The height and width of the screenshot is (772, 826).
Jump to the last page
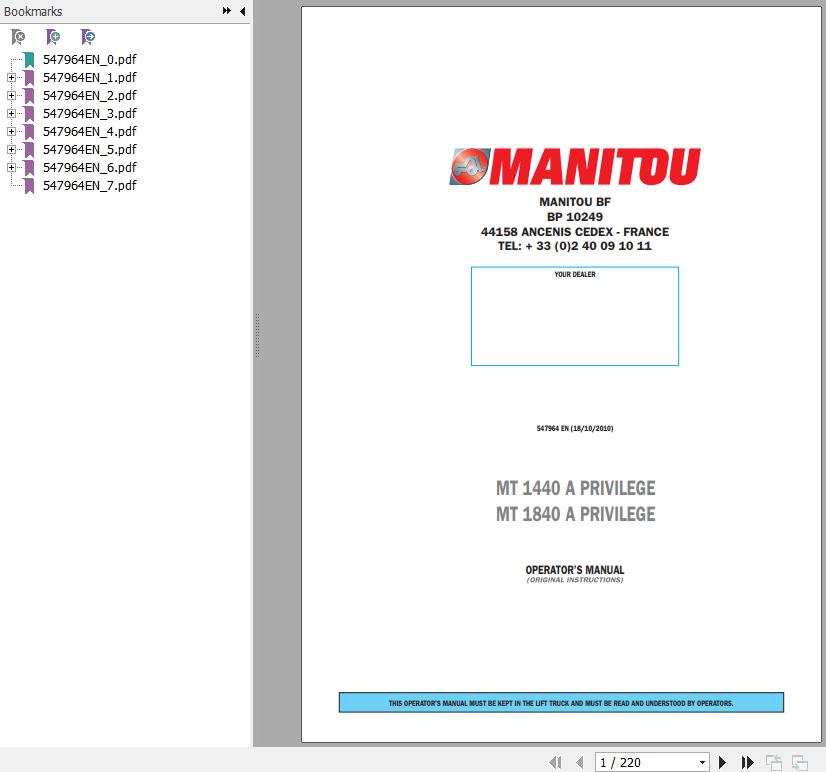pyautogui.click(x=748, y=762)
